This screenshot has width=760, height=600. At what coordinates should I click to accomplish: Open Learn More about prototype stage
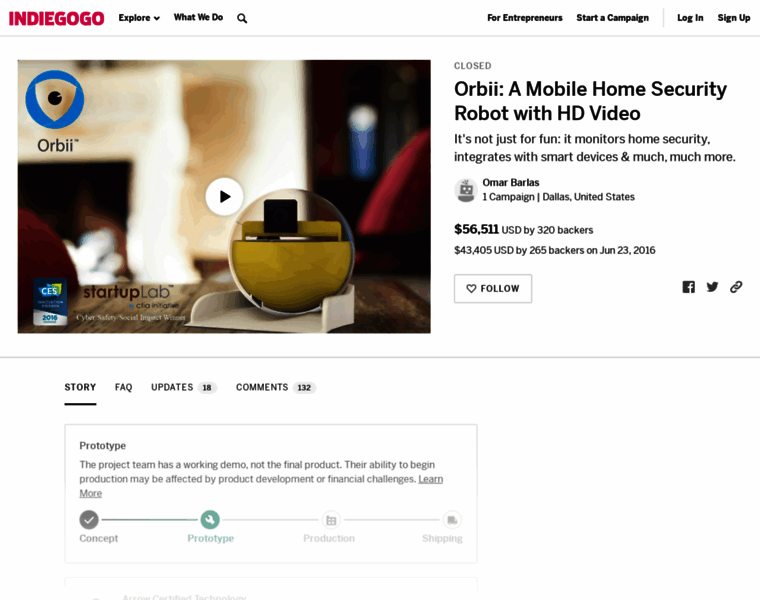[x=430, y=479]
